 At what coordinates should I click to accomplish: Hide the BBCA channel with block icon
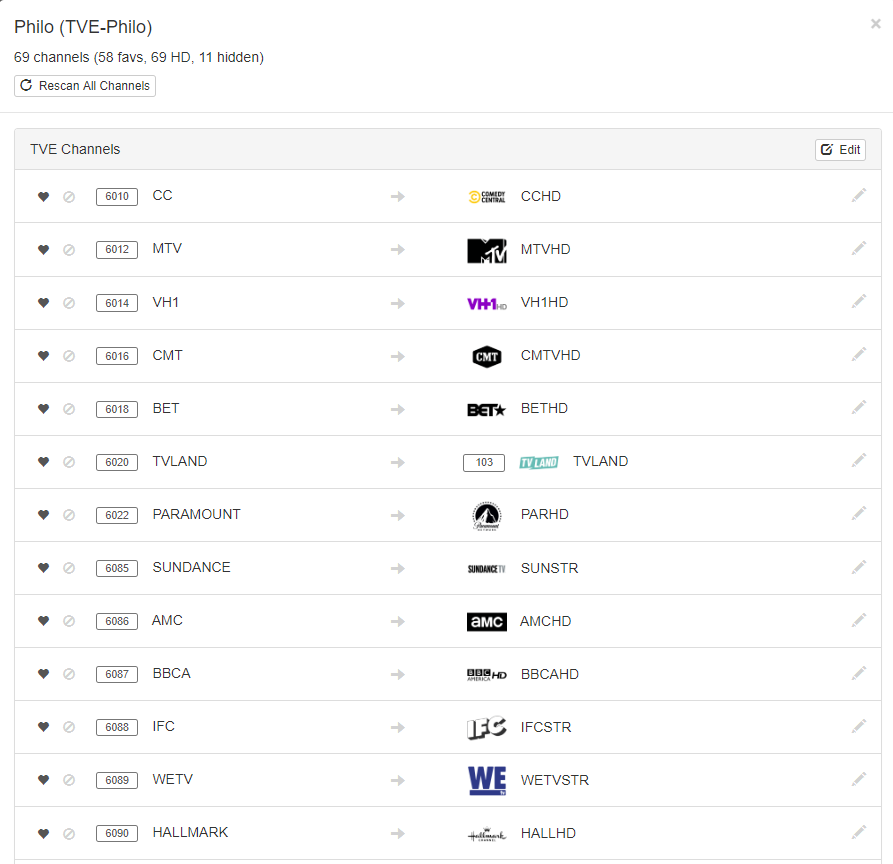(69, 674)
